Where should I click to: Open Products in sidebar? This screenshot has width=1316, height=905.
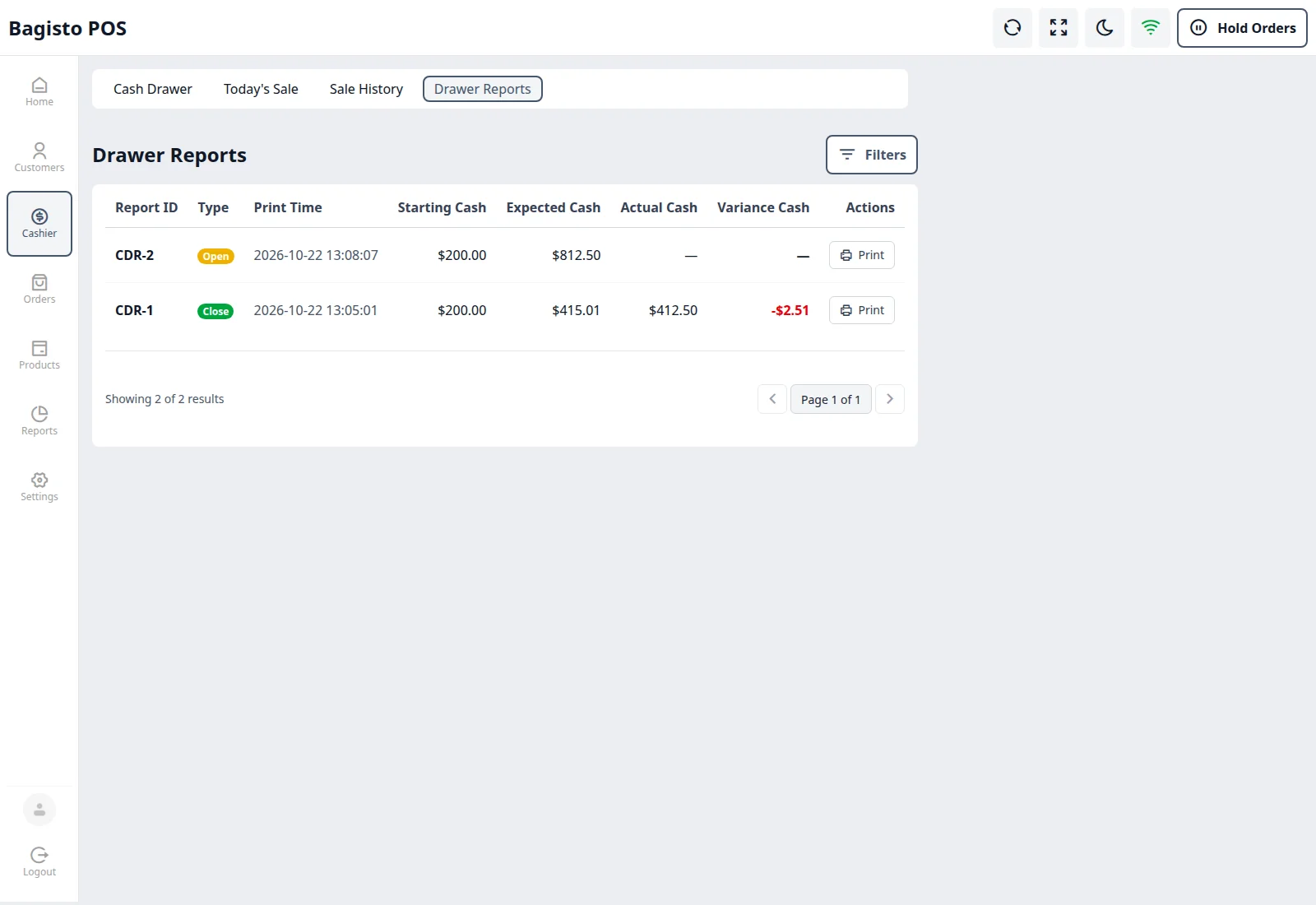coord(39,355)
